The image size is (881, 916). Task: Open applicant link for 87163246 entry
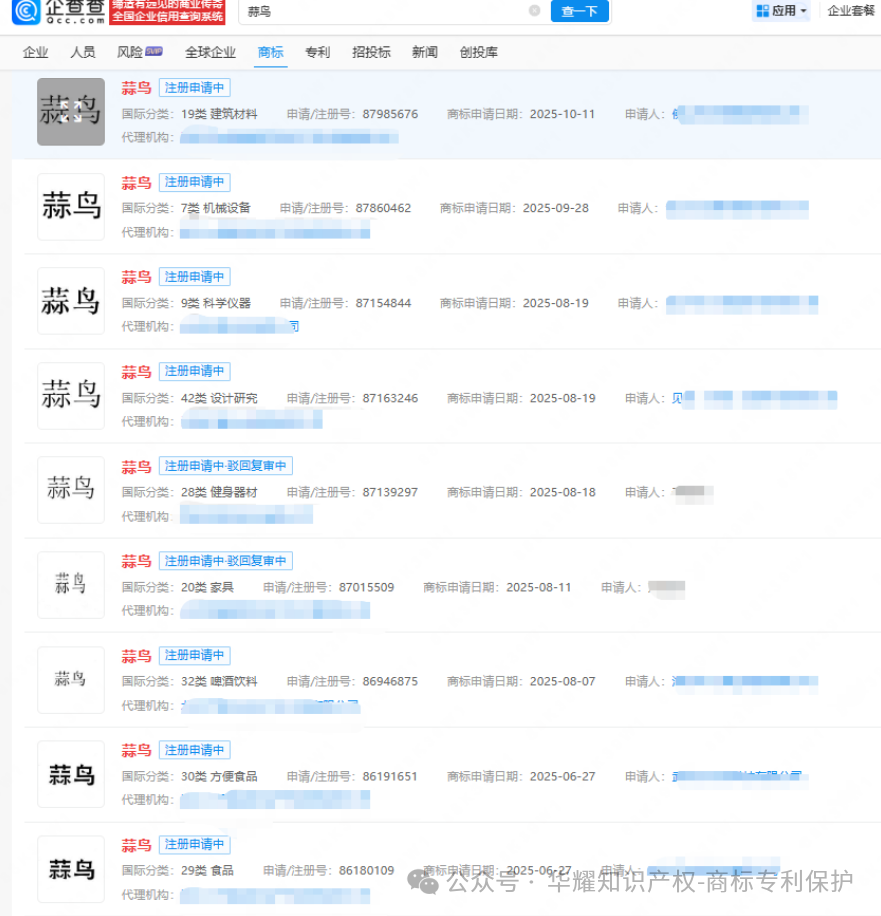tap(754, 398)
